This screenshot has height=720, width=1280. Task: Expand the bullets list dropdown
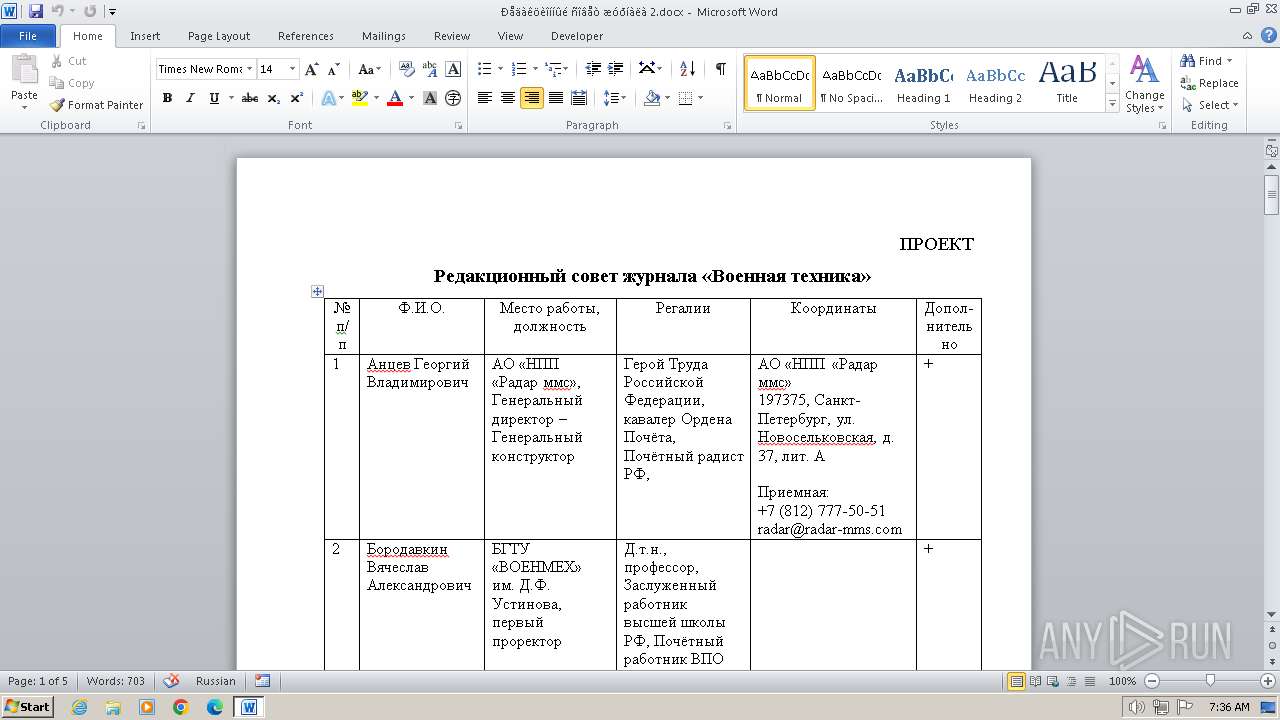[502, 69]
